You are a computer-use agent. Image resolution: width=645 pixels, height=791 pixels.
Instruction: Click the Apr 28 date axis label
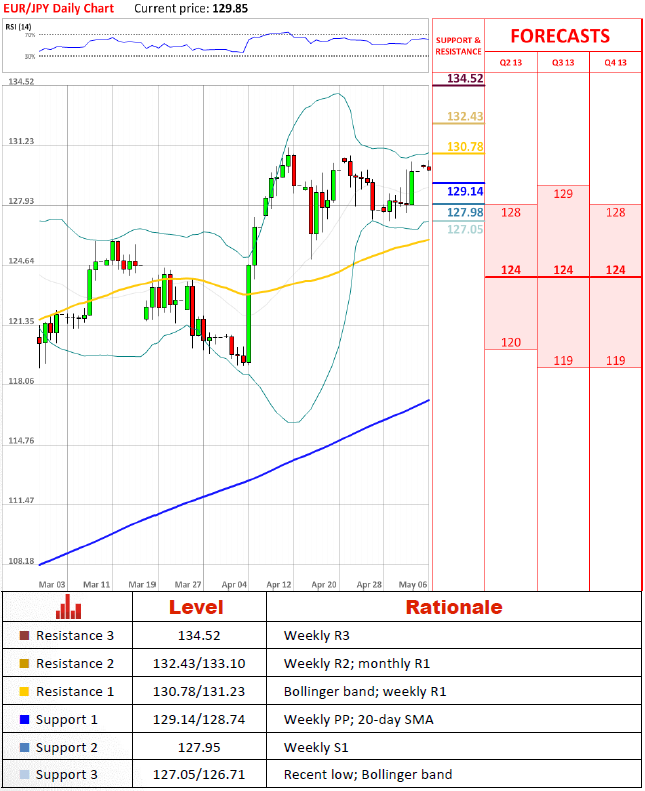pyautogui.click(x=369, y=585)
